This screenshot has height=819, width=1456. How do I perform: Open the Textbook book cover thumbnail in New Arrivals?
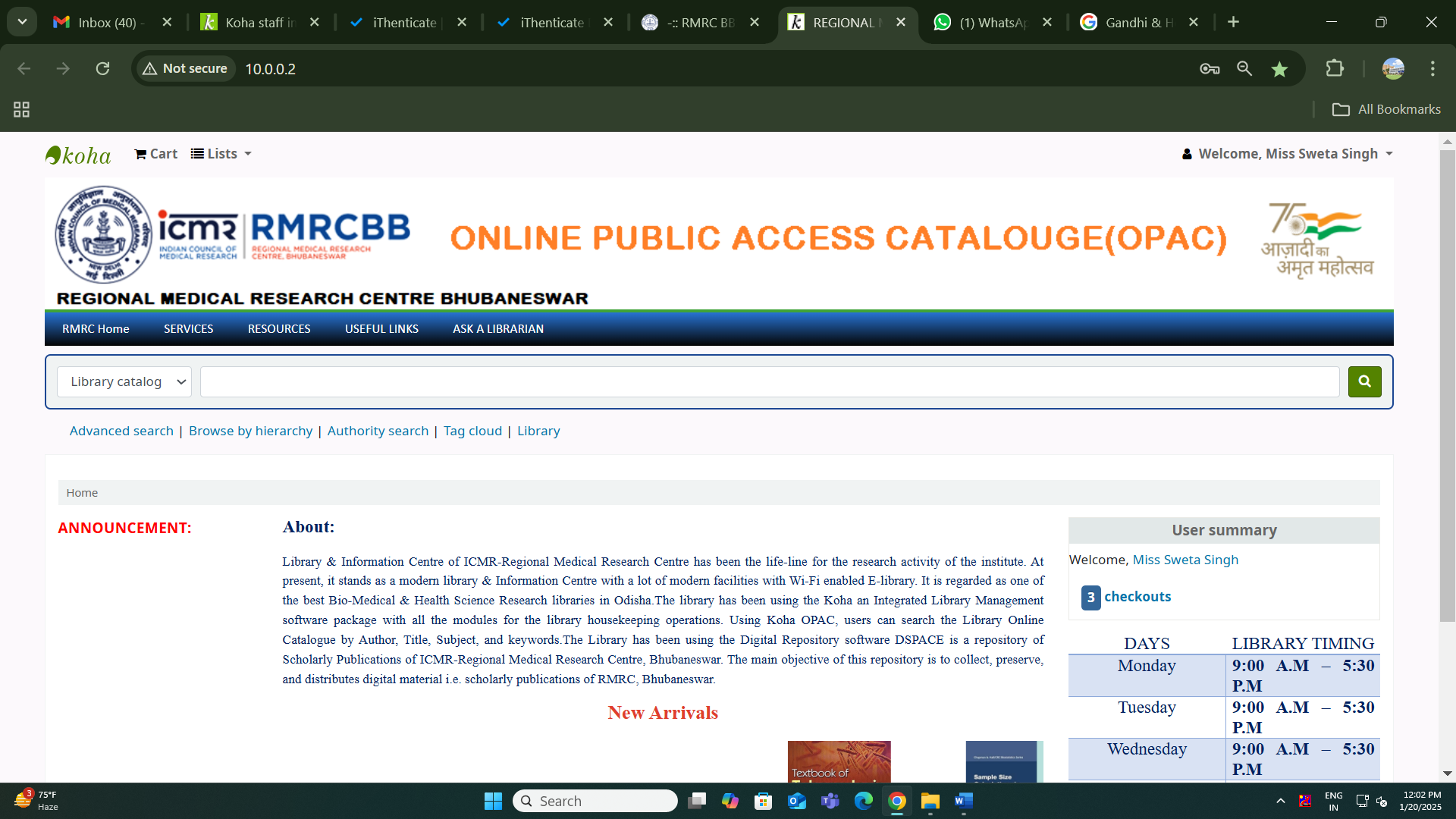[839, 761]
